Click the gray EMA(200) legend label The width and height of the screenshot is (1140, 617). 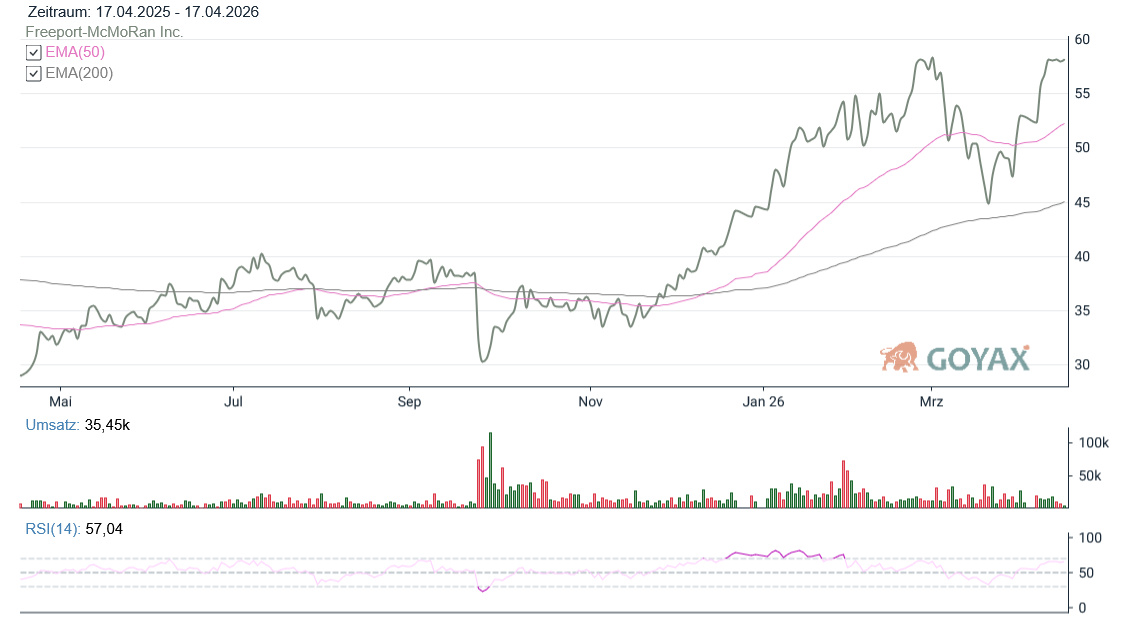(x=79, y=73)
